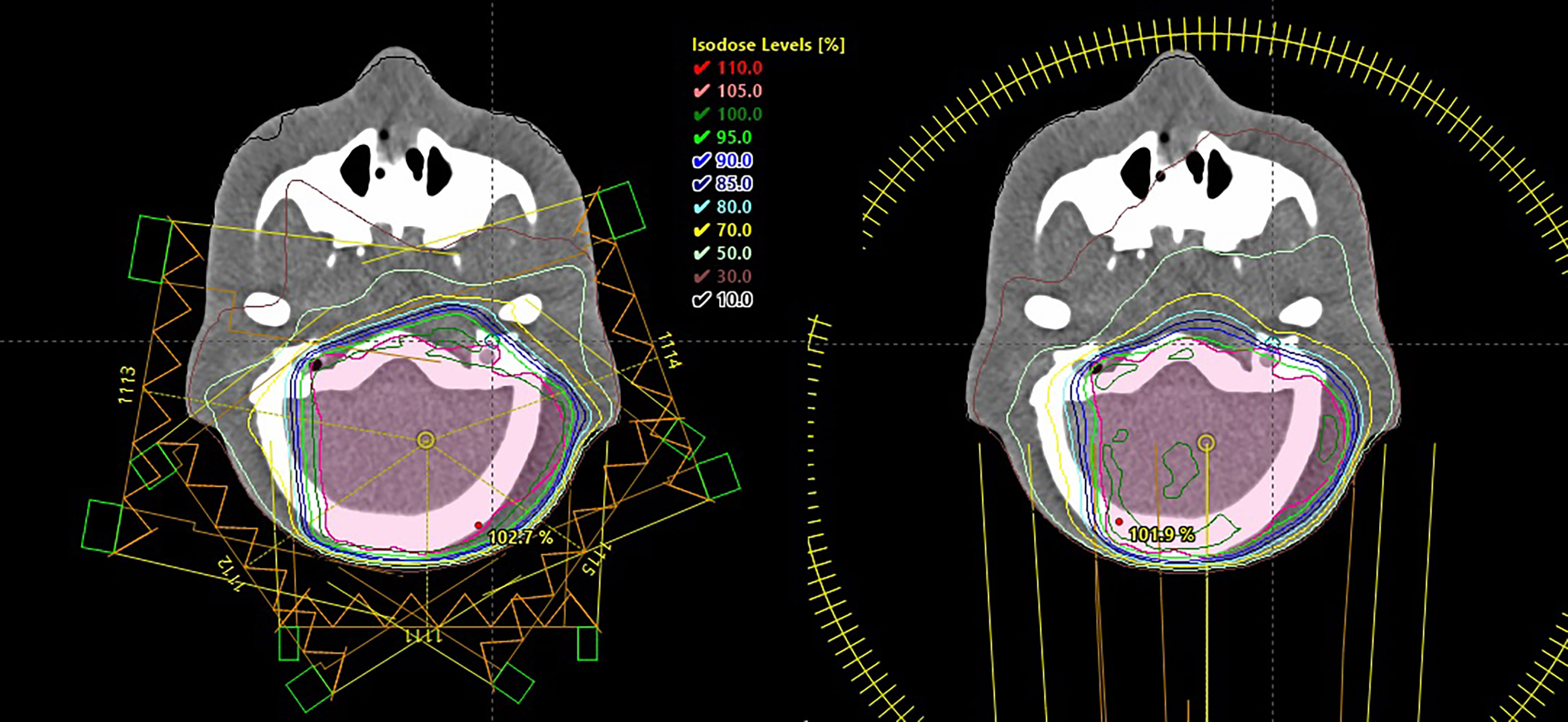Toggle the 10.0 isodose level checkmark
The height and width of the screenshot is (722, 1568).
[x=702, y=299]
